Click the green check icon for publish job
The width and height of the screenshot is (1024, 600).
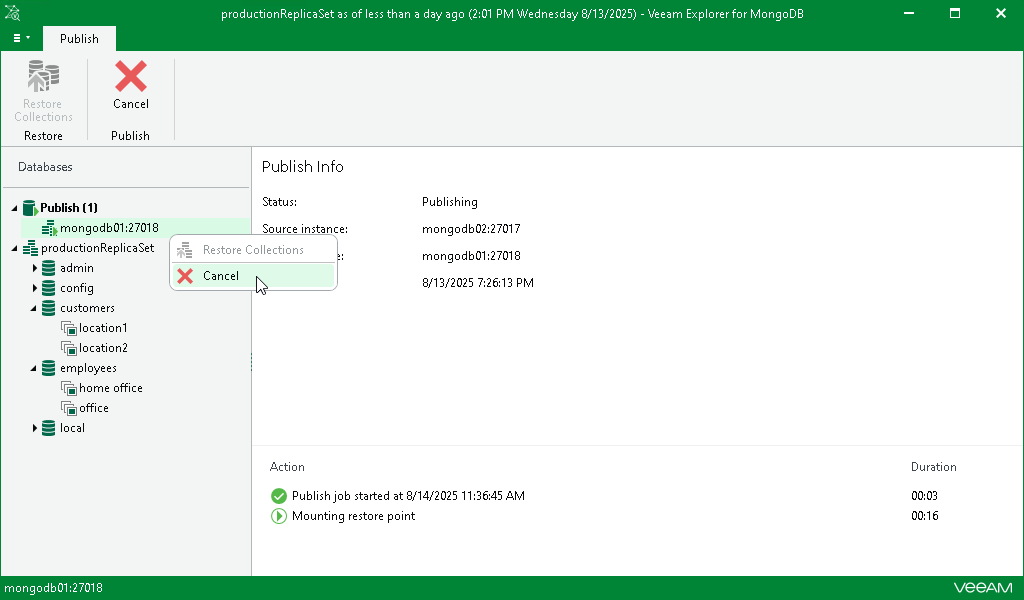click(x=279, y=496)
